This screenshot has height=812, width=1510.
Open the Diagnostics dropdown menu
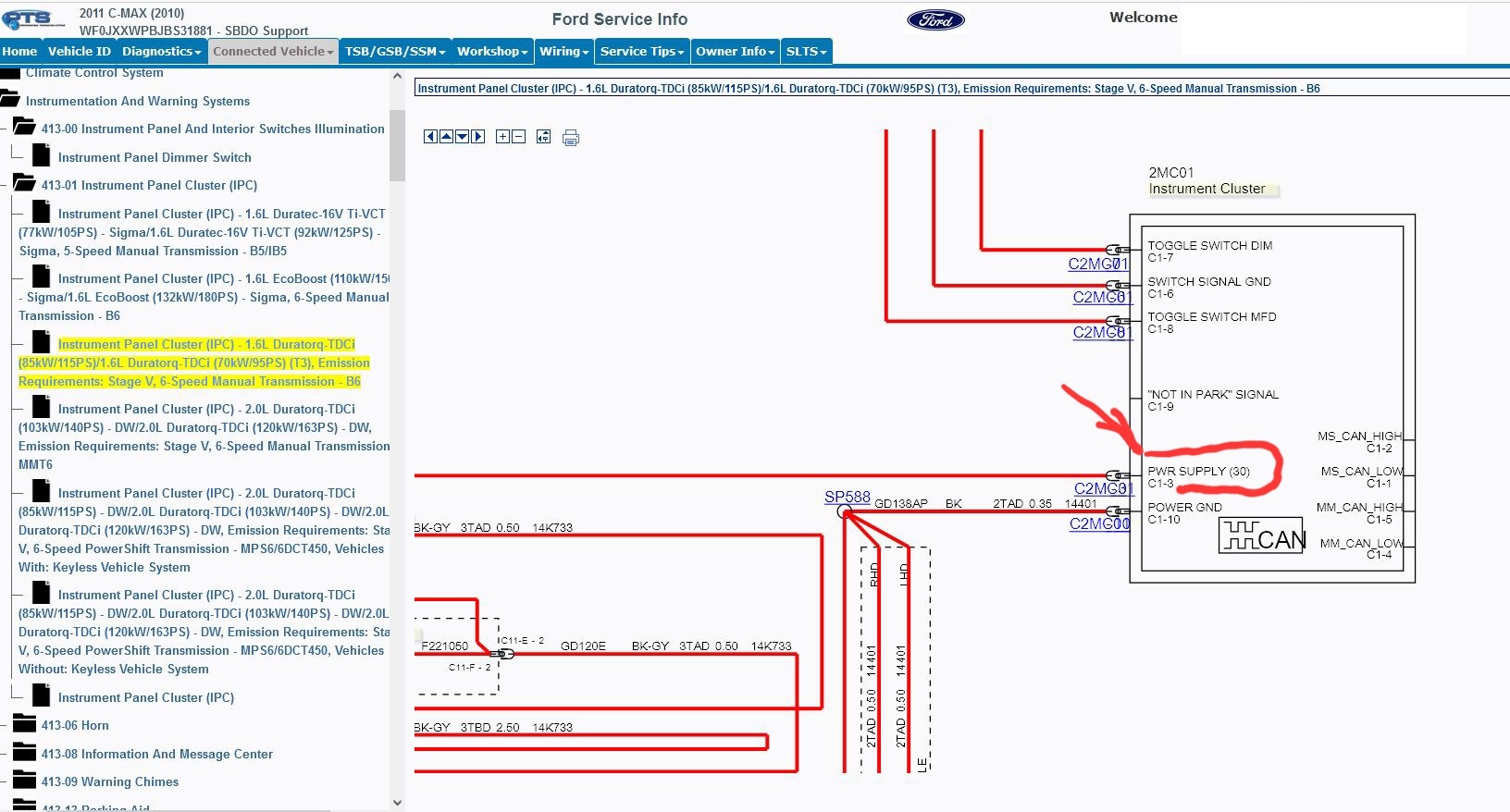click(x=161, y=52)
